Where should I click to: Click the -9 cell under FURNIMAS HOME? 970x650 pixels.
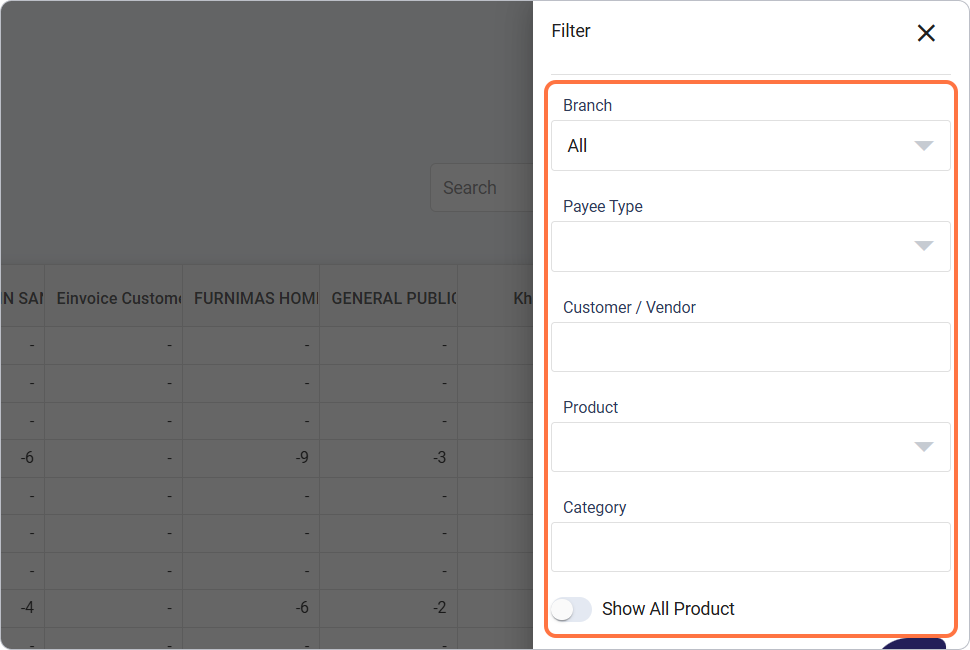[x=251, y=458]
